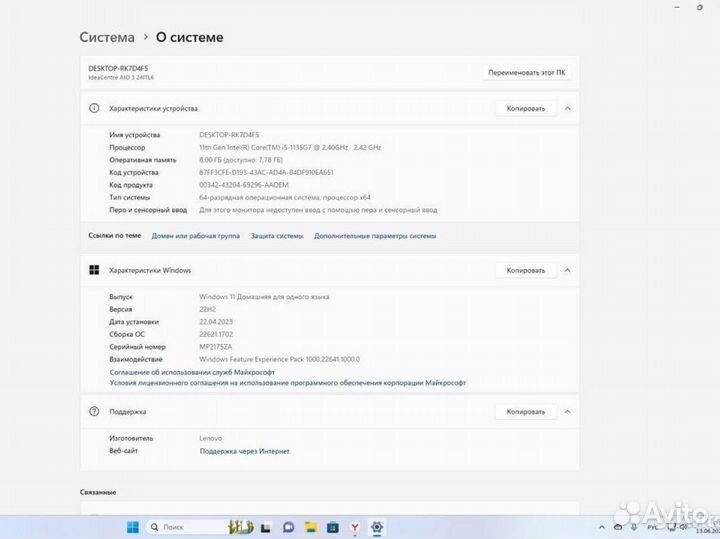Click the Перо и сенсорный ввод label
The width and height of the screenshot is (720, 539).
(148, 210)
